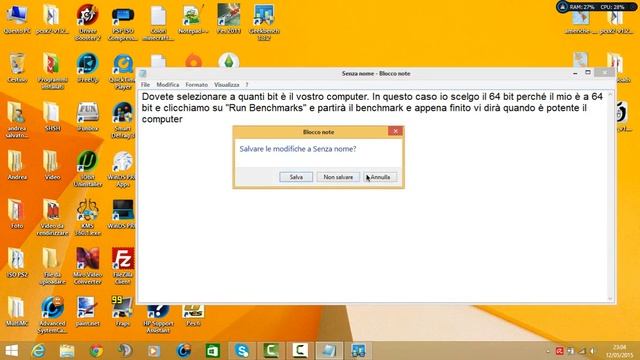Select the SHSH folder icon

(52, 117)
